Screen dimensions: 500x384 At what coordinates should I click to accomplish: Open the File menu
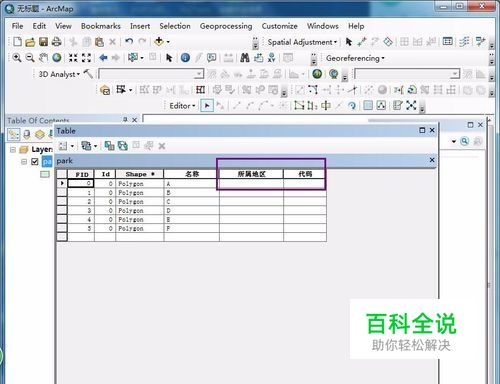click(17, 26)
